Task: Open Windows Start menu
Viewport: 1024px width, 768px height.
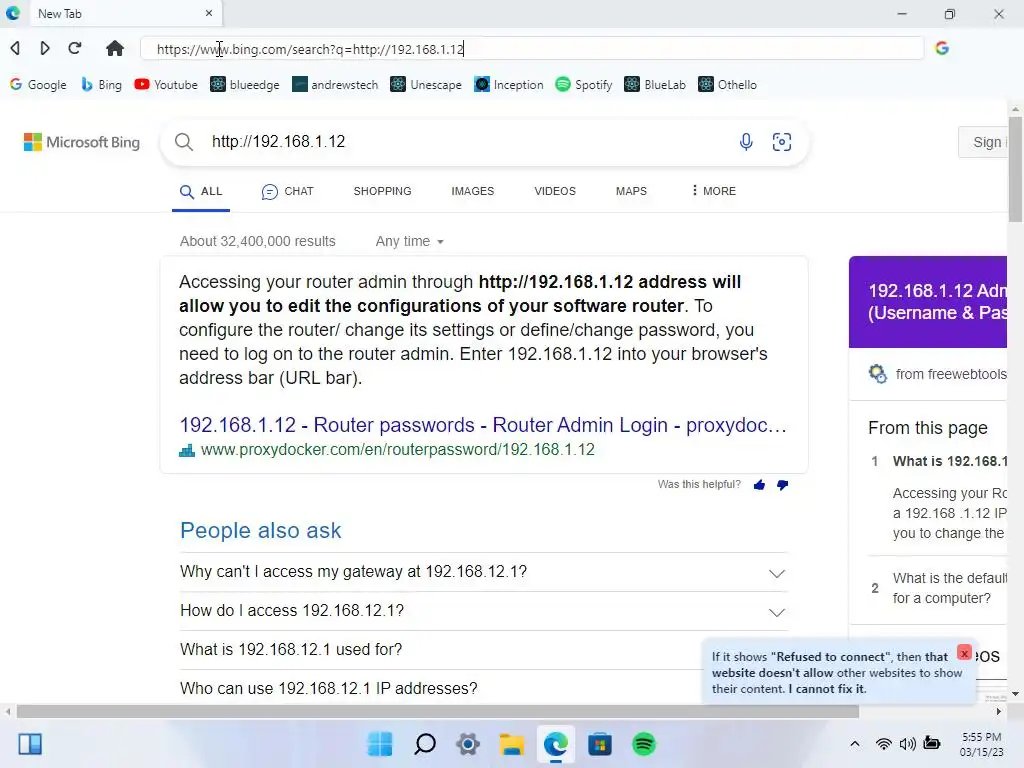Action: 380,744
